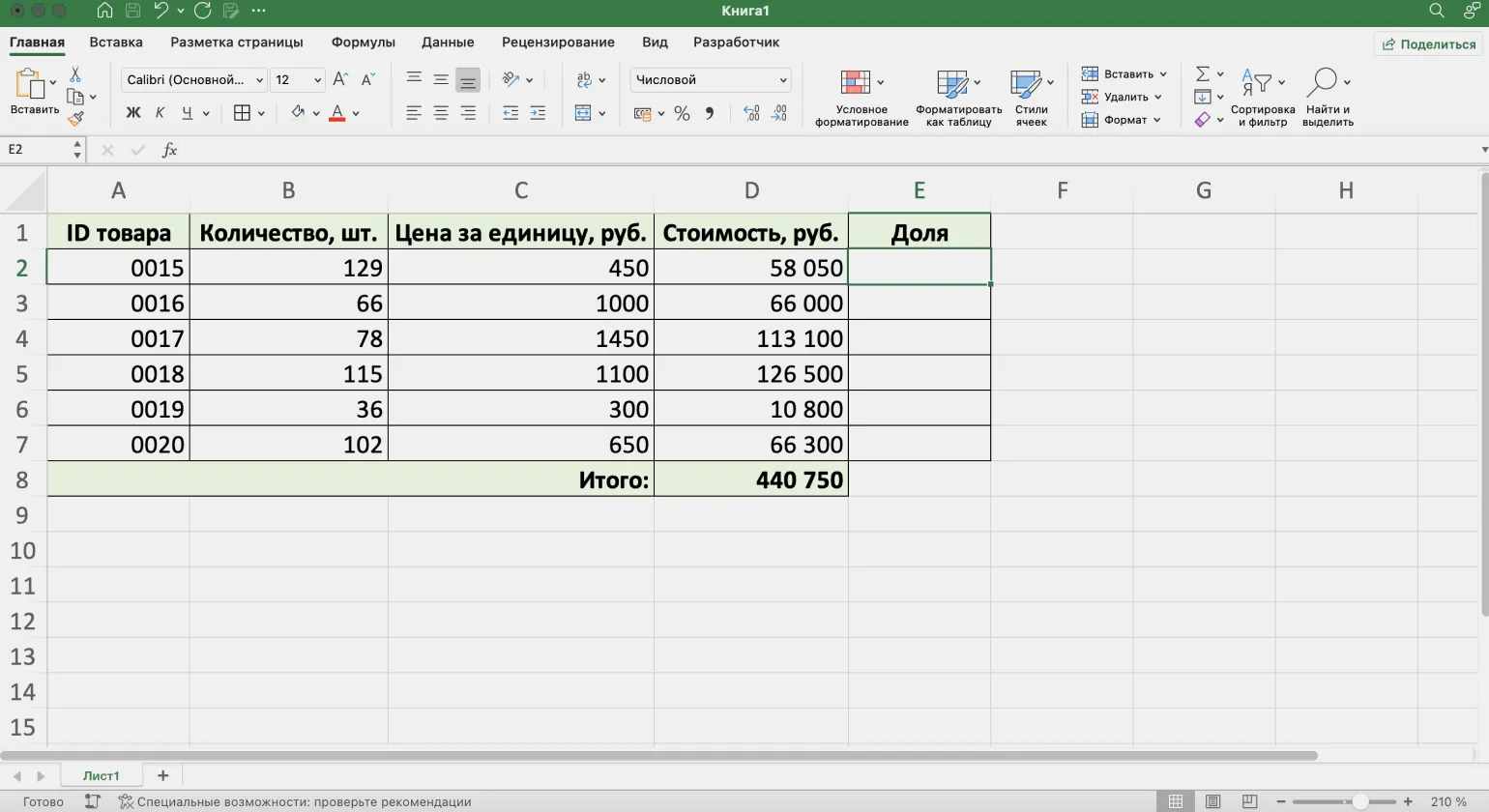Click the Format Painter brush icon
This screenshot has height=812, width=1489.
[75, 119]
